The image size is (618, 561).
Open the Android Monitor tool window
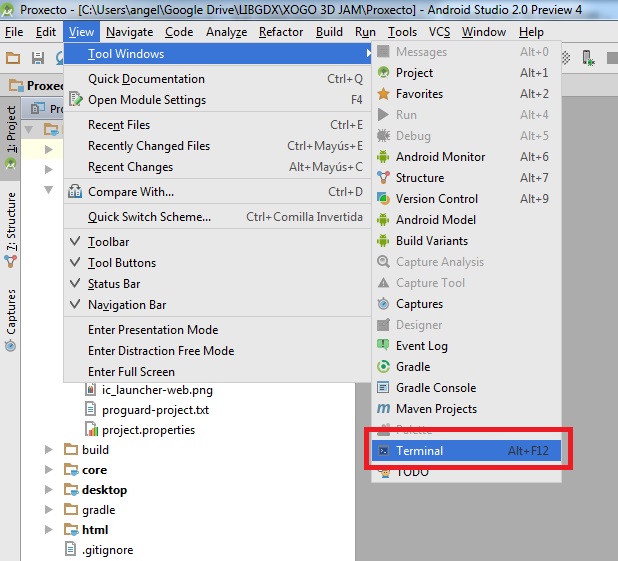(466, 157)
